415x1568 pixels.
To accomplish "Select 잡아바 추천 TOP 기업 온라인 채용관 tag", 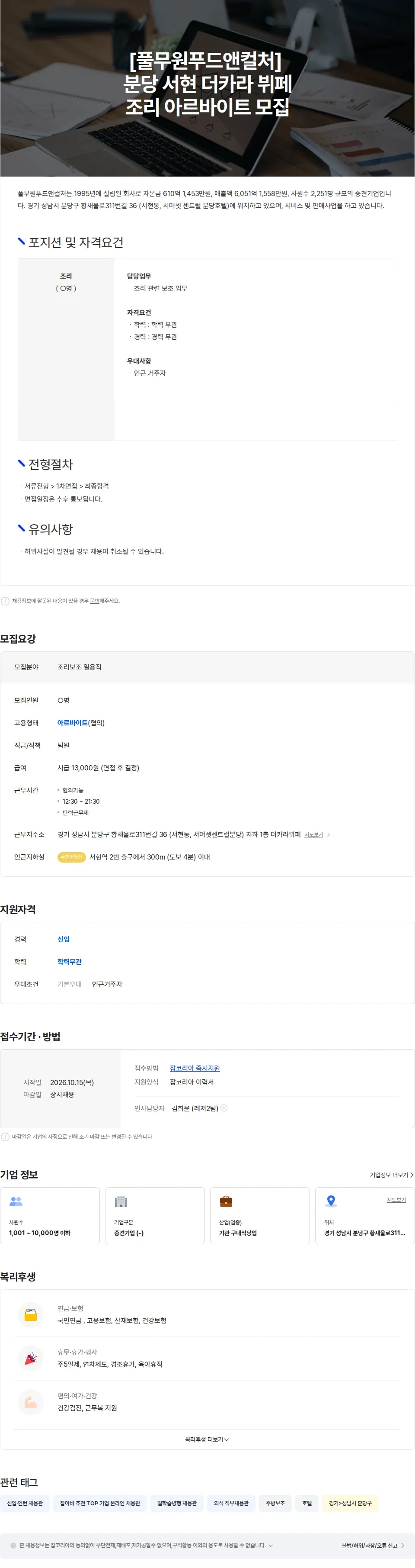I will point(100,1504).
